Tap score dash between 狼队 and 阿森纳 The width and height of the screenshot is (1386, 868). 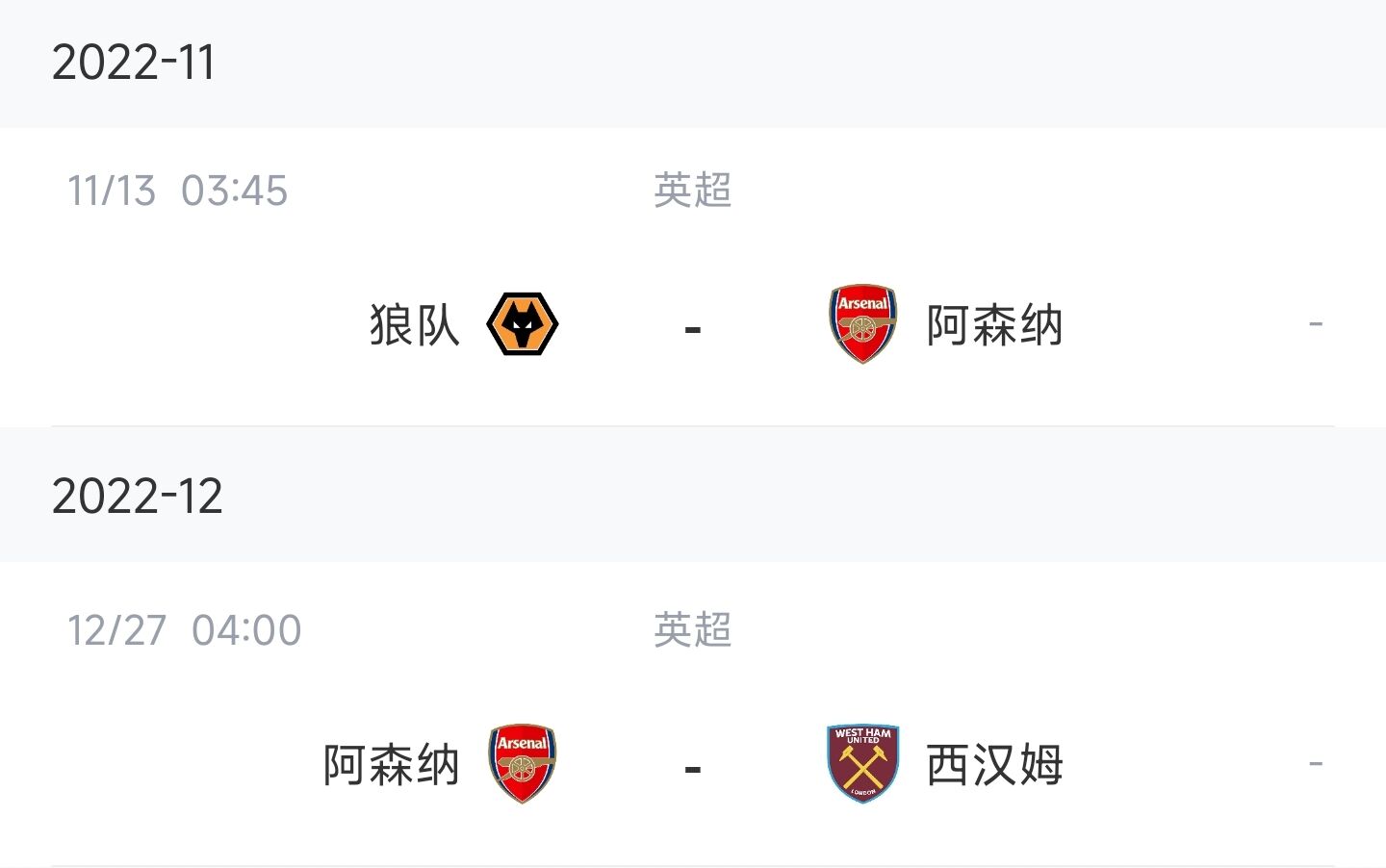[x=693, y=330]
